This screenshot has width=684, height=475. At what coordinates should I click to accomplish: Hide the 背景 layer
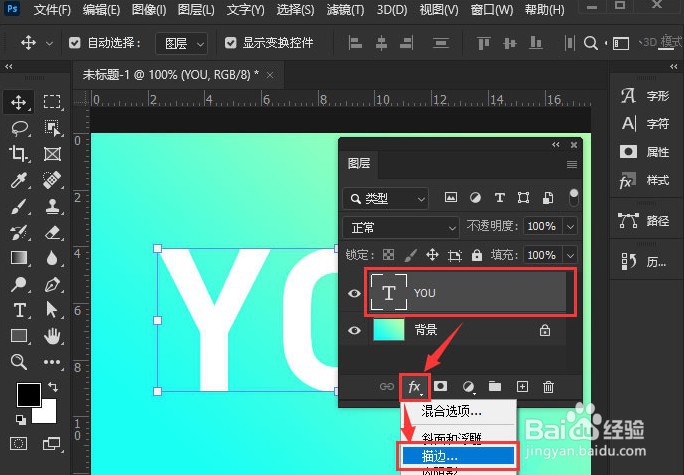(x=354, y=330)
